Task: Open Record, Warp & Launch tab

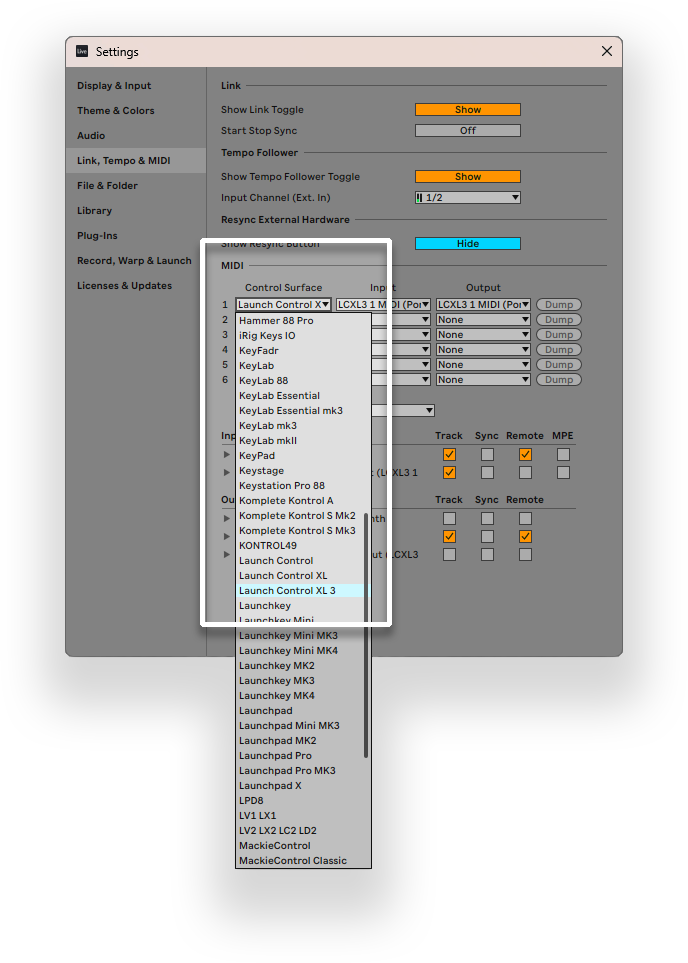Action: (x=134, y=260)
